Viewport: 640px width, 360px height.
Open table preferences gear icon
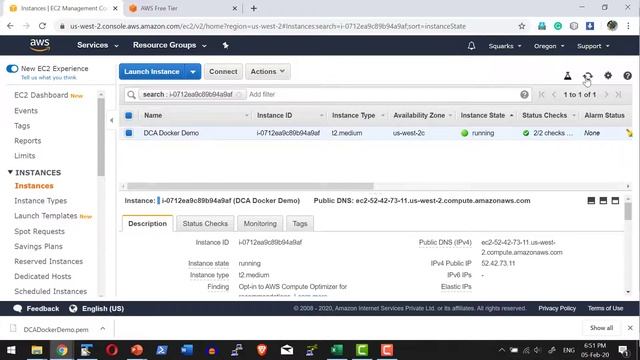[x=608, y=76]
